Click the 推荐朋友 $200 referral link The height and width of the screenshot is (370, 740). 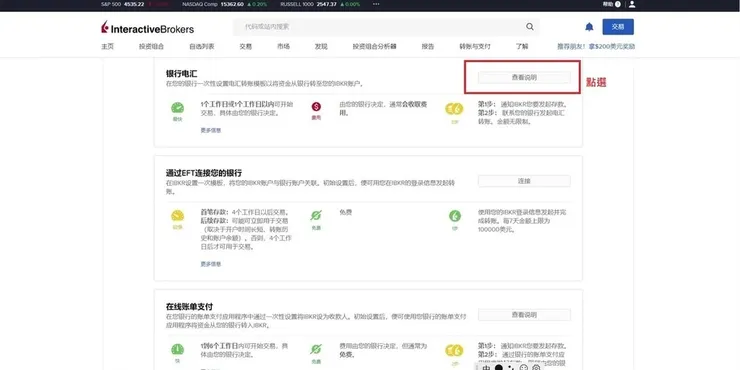[x=596, y=47]
